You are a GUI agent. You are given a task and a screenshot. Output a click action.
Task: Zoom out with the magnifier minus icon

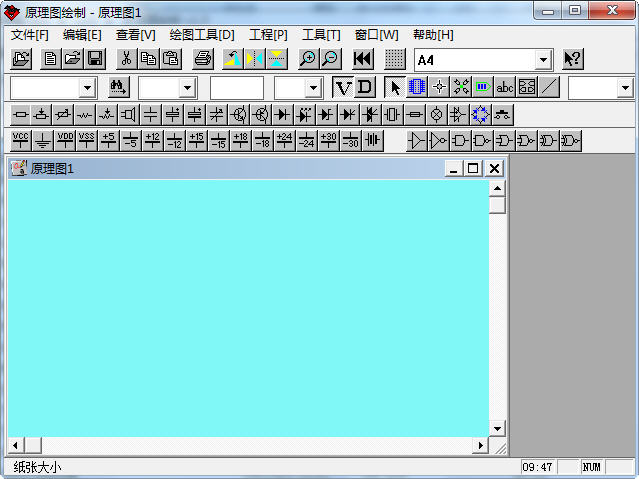(331, 59)
